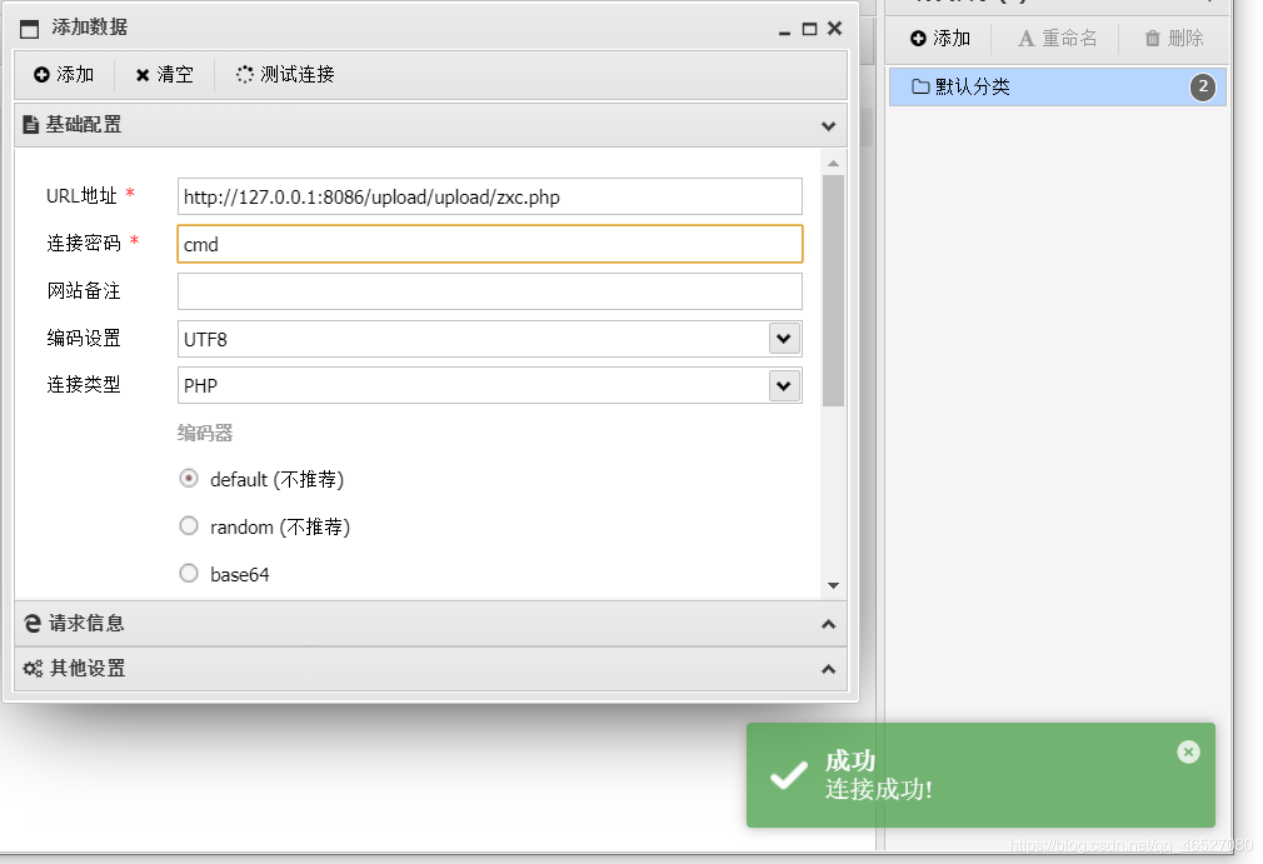Viewport: 1263px width, 864px height.
Task: Select the random (不推荐) encoder radio
Action: click(188, 525)
